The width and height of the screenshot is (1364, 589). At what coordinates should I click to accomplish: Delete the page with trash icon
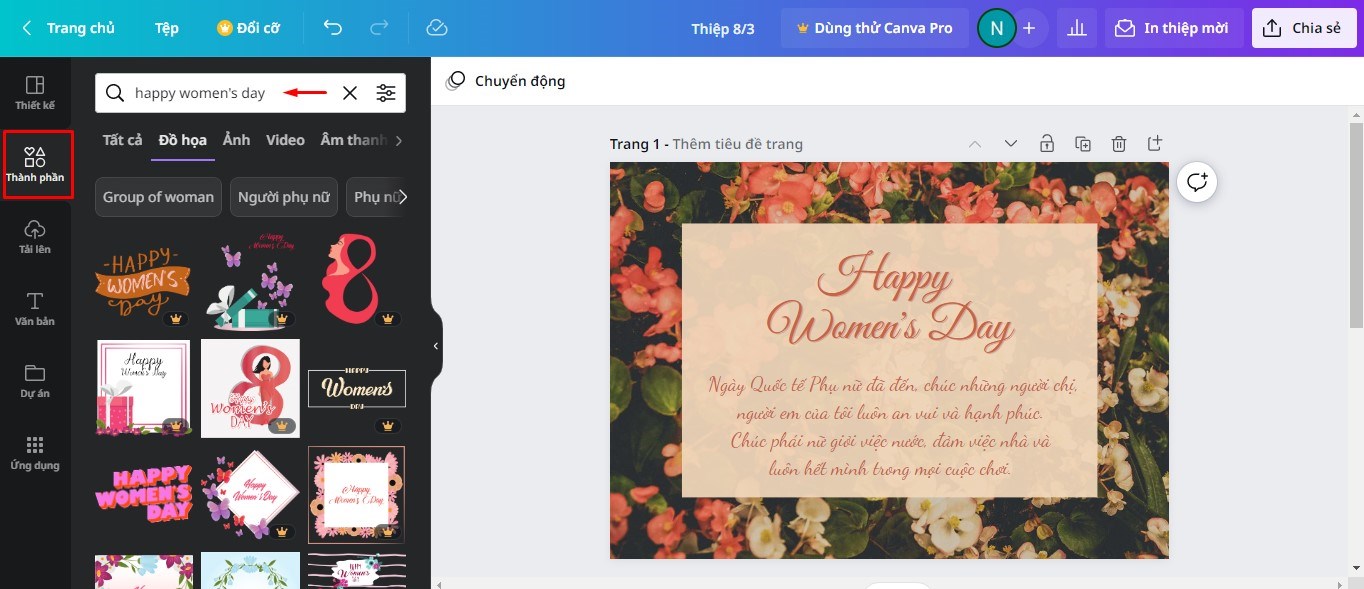coord(1119,144)
